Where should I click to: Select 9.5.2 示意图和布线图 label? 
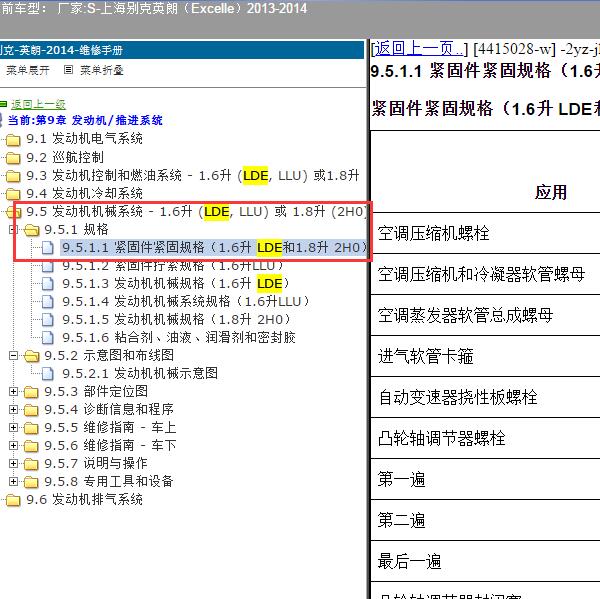point(109,355)
